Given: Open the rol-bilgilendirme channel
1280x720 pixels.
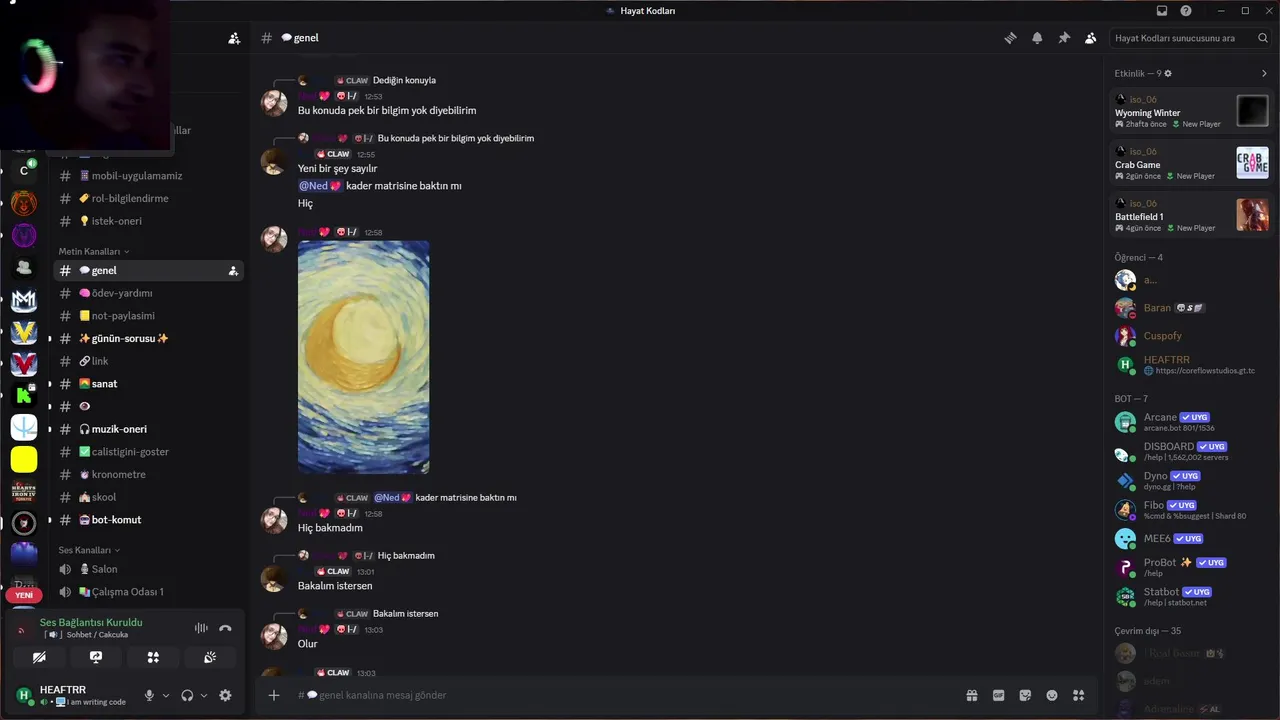Looking at the screenshot, I should pos(148,198).
